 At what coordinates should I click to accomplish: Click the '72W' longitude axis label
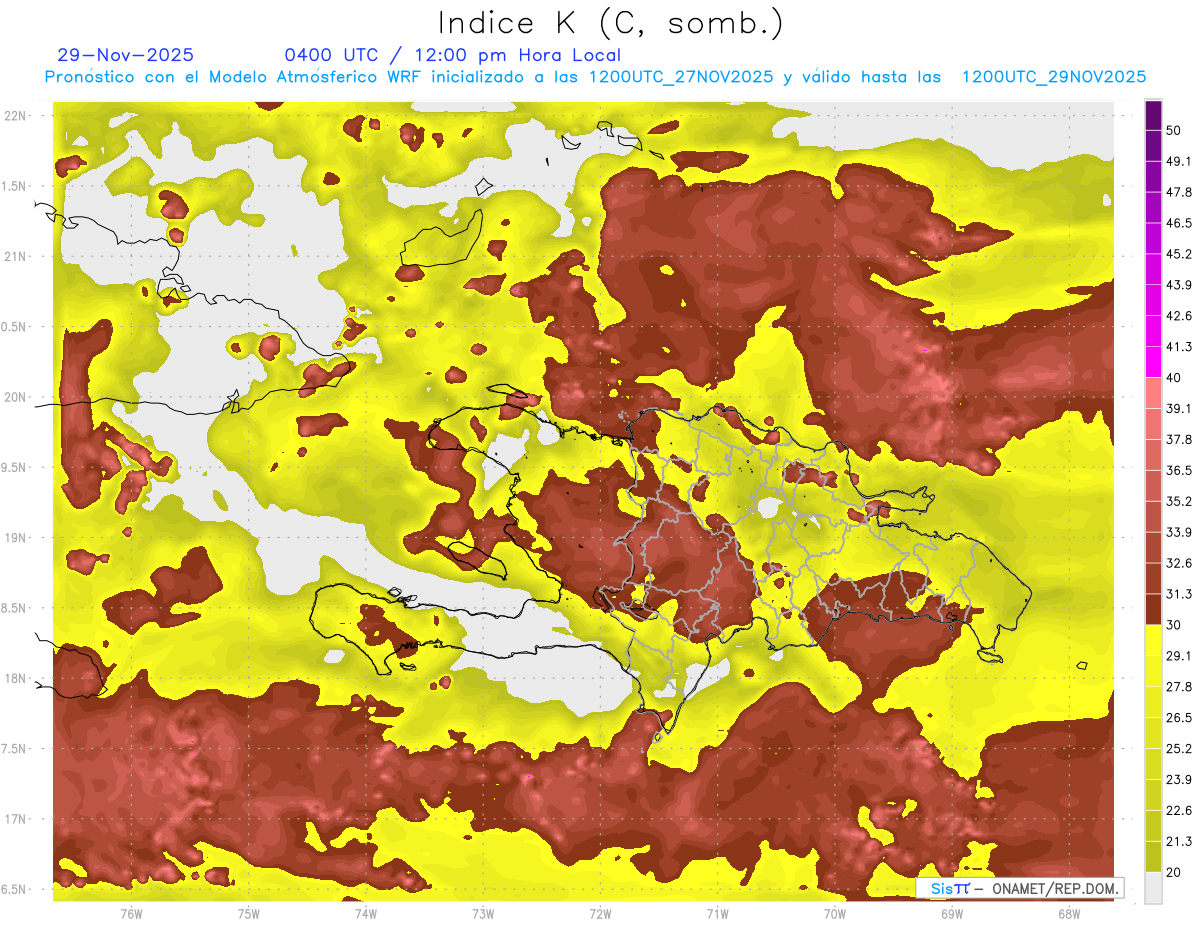click(601, 914)
